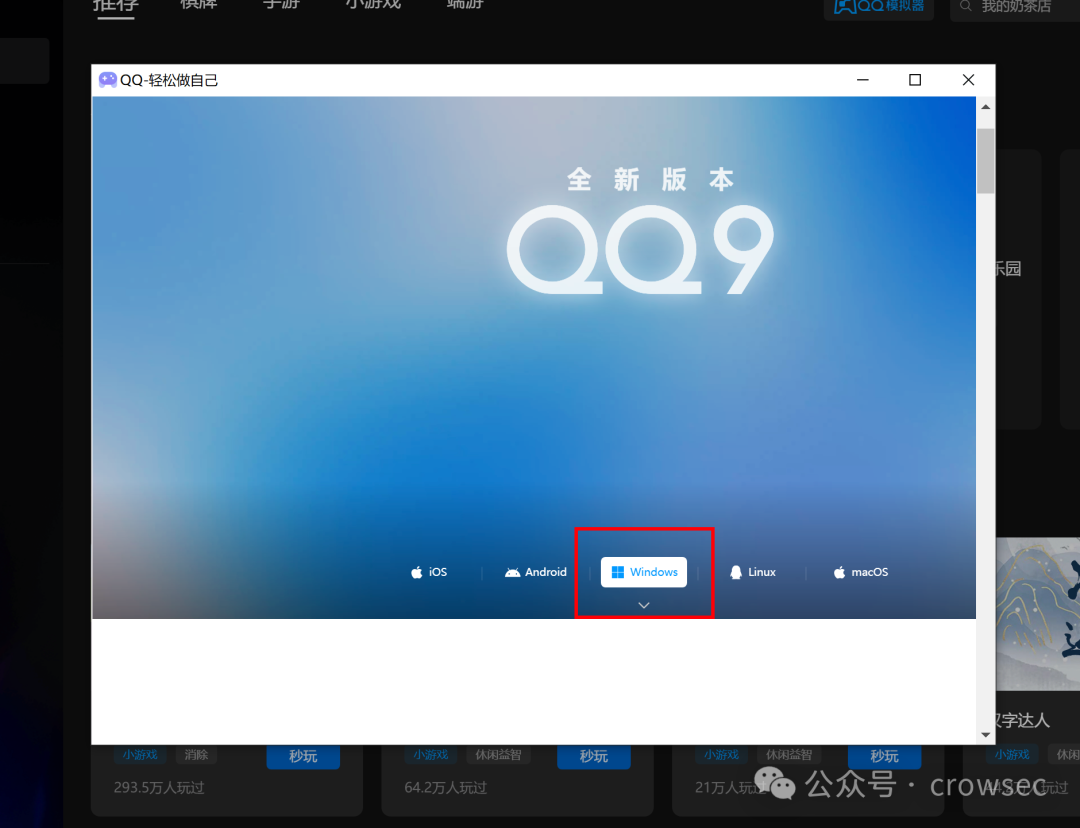The width and height of the screenshot is (1080, 828).
Task: Click the search field showing 我的奶茶店
Action: (1015, 9)
